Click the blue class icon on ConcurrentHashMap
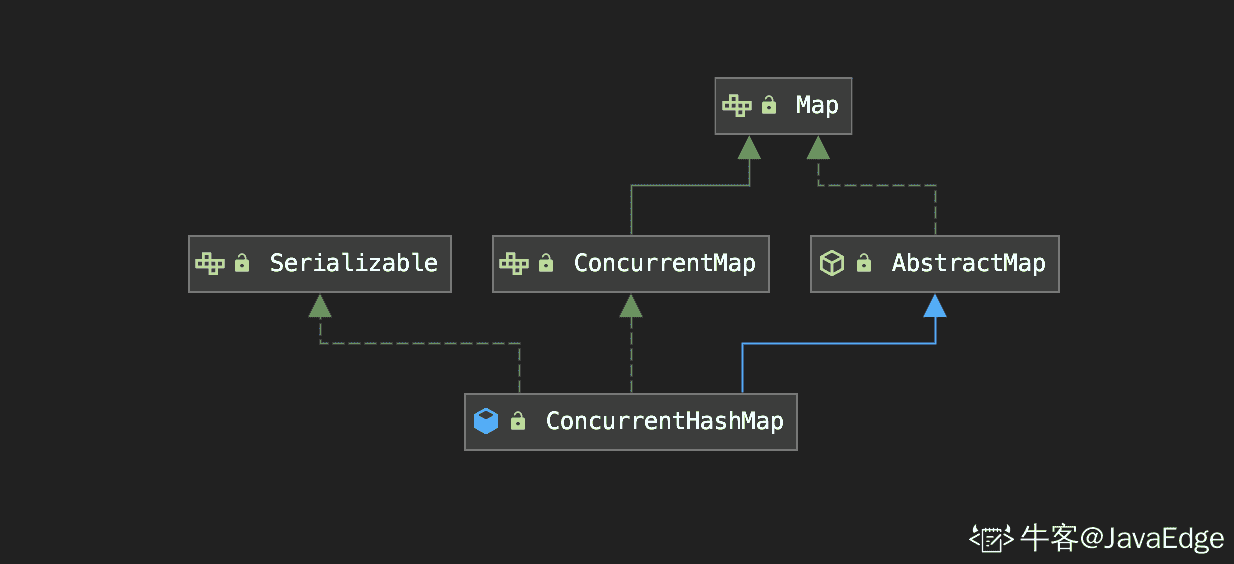Image resolution: width=1234 pixels, height=564 pixels. tap(486, 421)
